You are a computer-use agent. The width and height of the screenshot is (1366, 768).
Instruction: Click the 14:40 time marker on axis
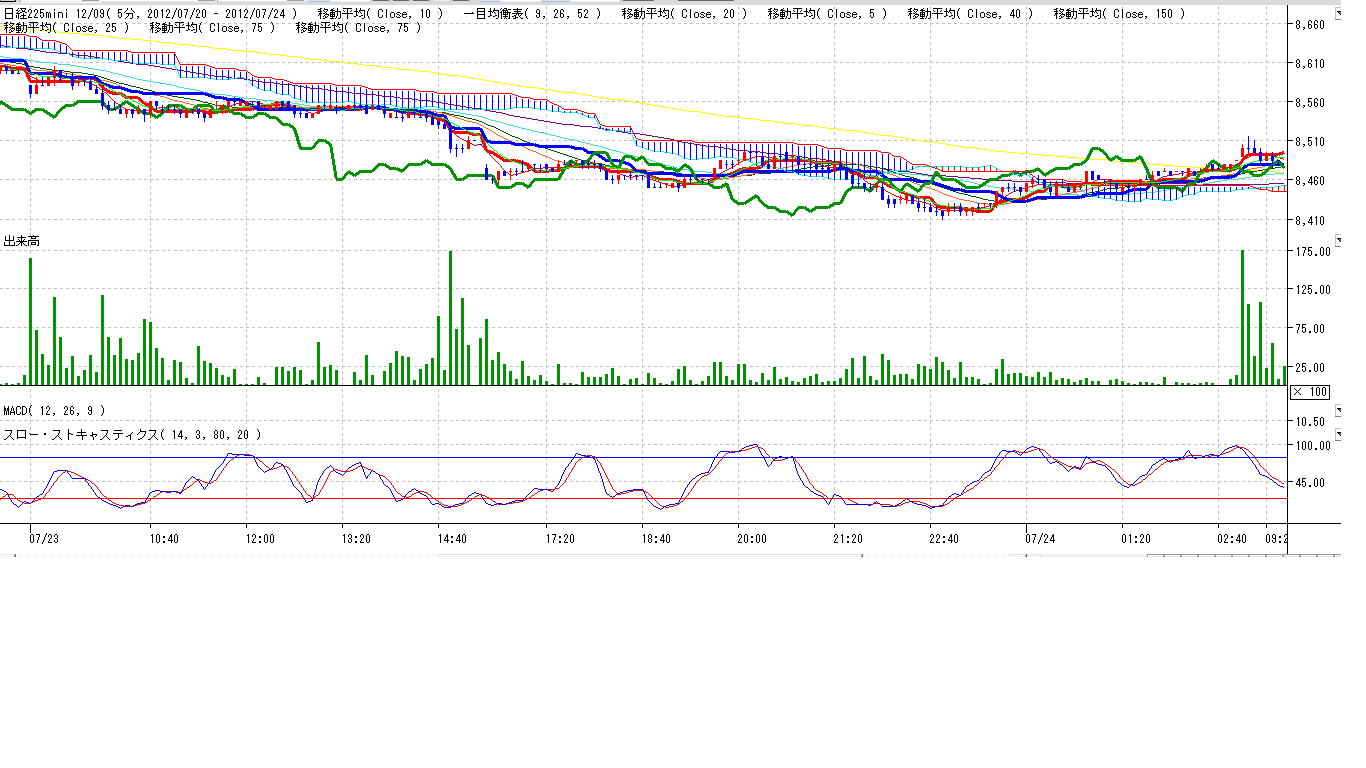pos(451,539)
